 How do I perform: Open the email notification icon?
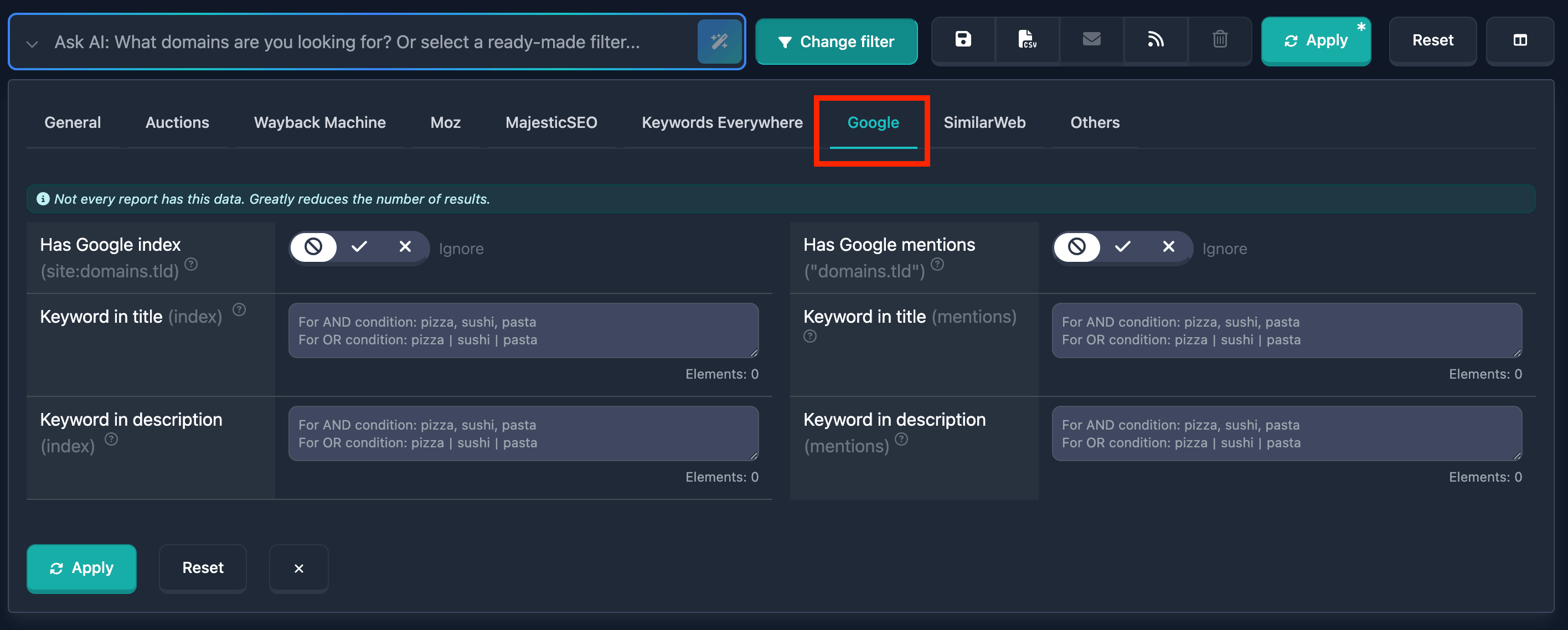tap(1091, 39)
